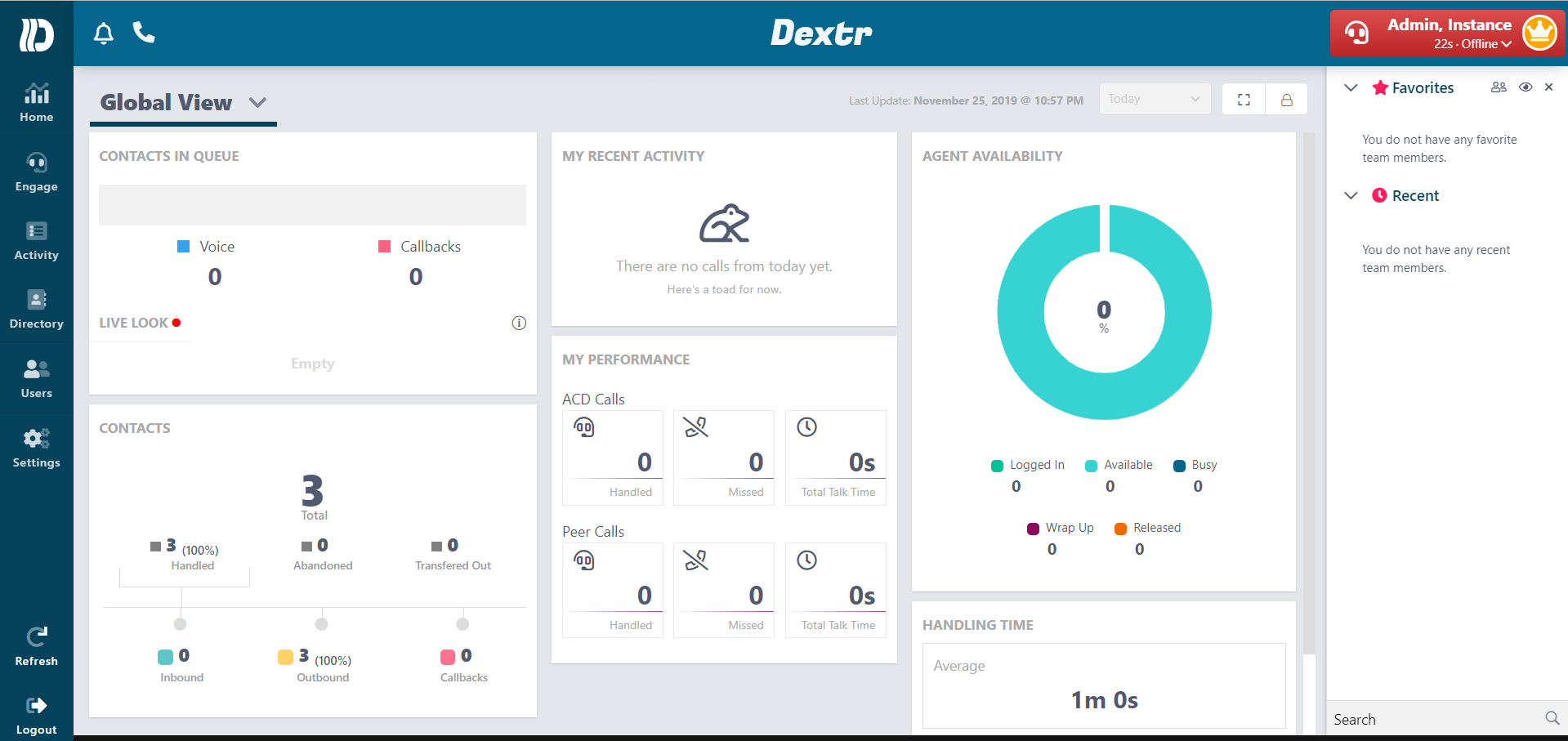This screenshot has height=741, width=1568.
Task: Click the Refresh button in sidebar
Action: click(37, 646)
